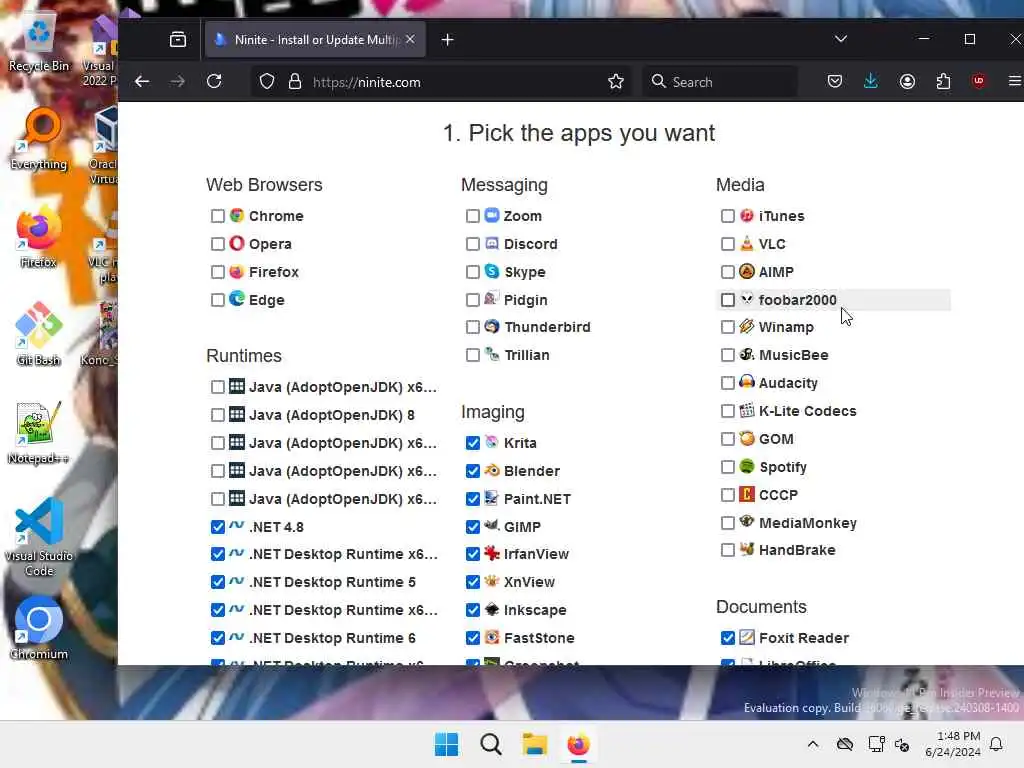Uncheck the .NET 4.8 checkbox
Image resolution: width=1024 pixels, height=768 pixels.
tap(217, 526)
